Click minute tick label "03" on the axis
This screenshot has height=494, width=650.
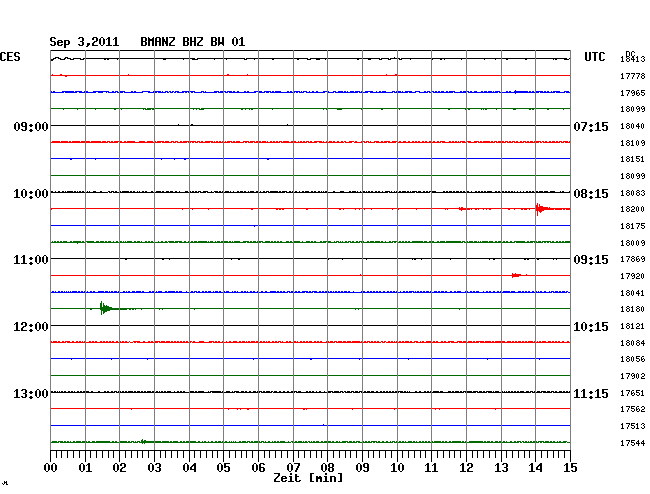pyautogui.click(x=155, y=468)
